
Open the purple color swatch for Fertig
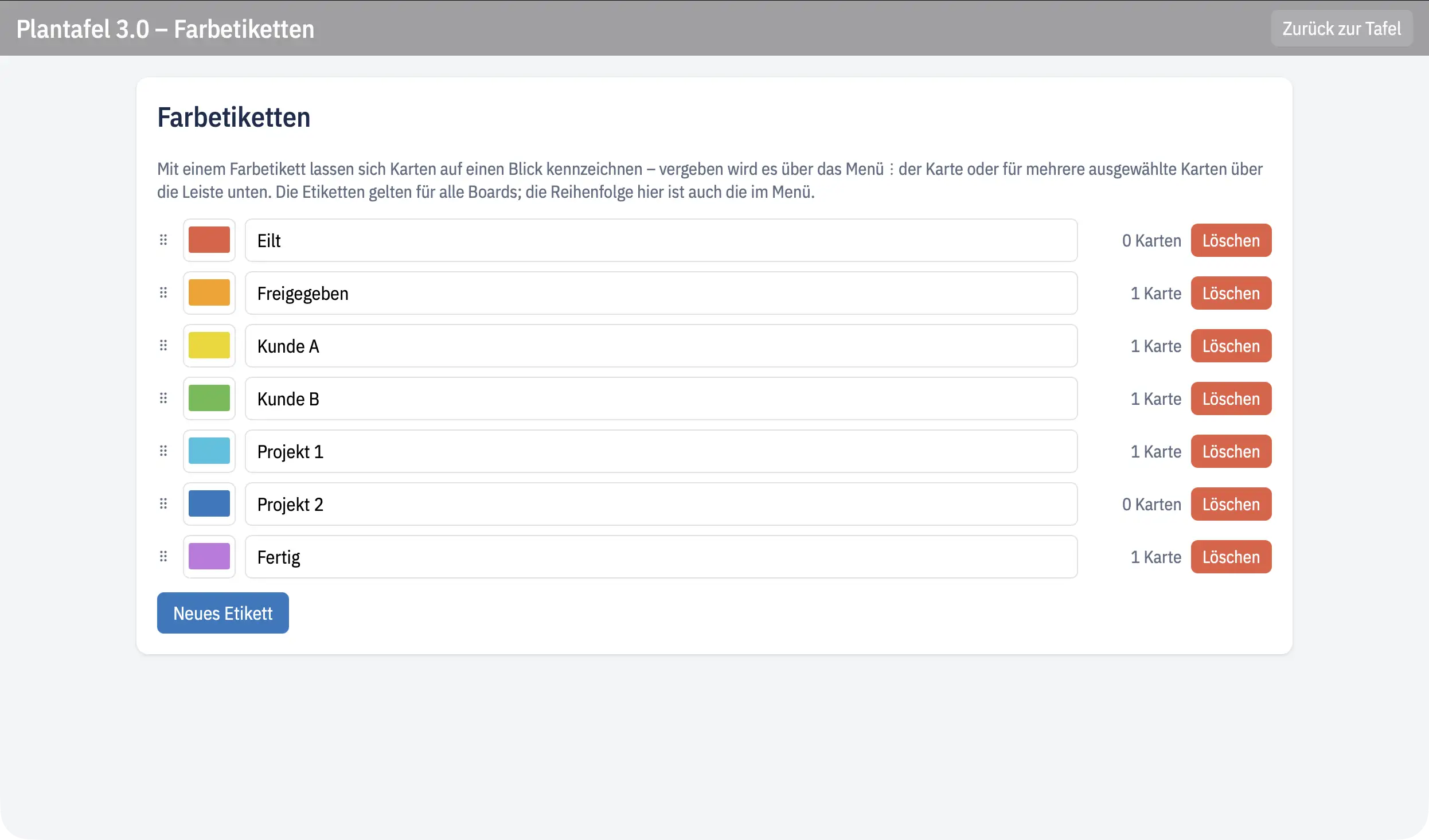click(209, 557)
